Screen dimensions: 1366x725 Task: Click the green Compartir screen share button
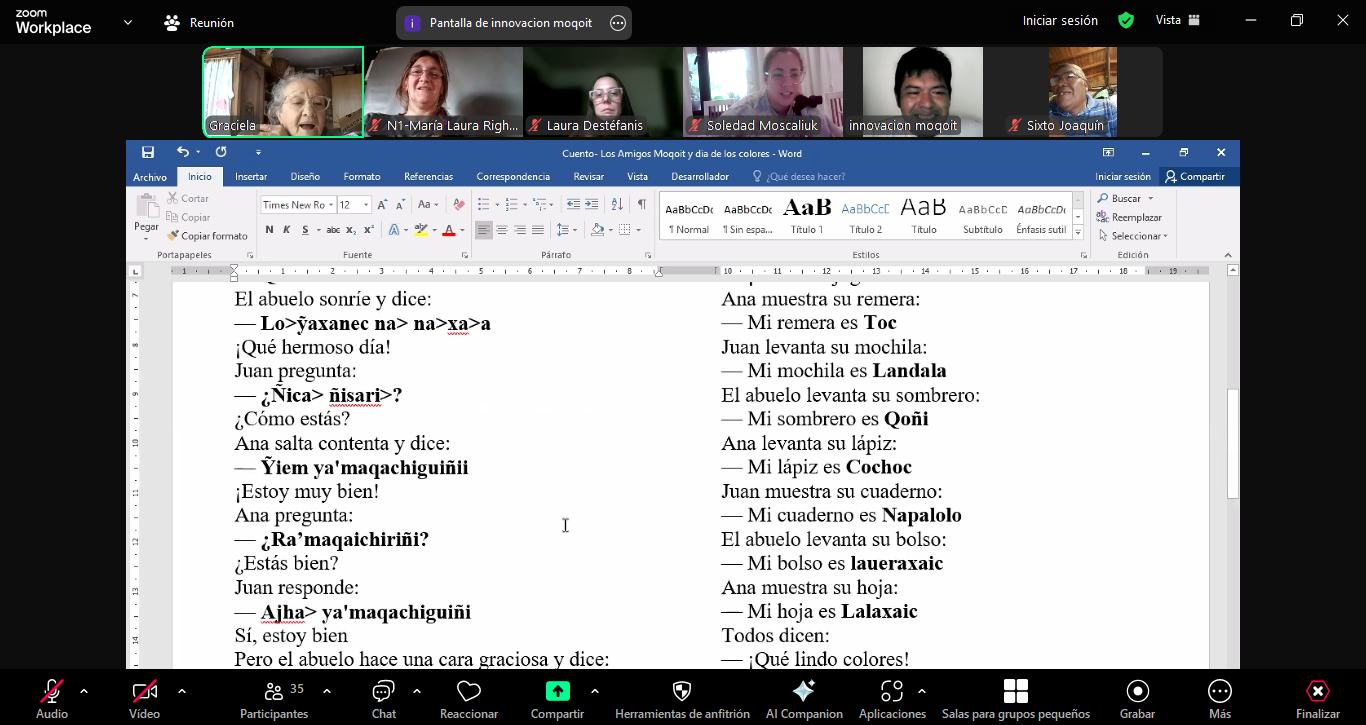pos(557,699)
